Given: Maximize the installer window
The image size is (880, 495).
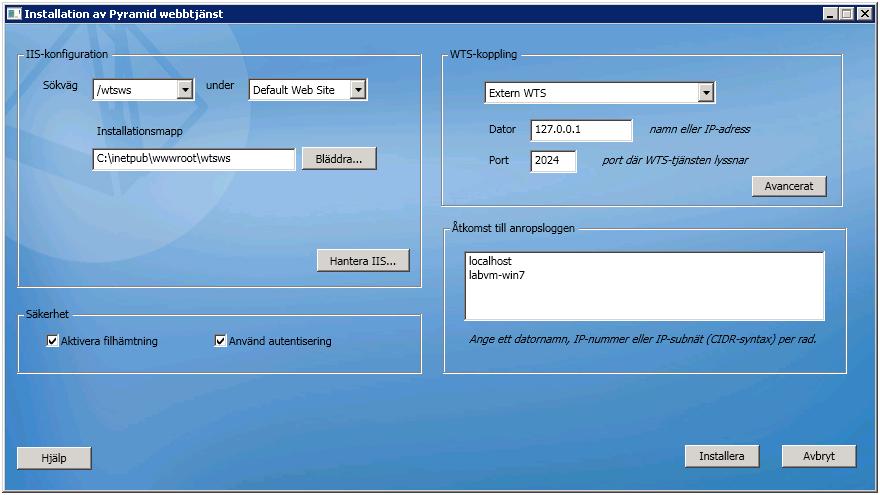Looking at the screenshot, I should click(847, 14).
